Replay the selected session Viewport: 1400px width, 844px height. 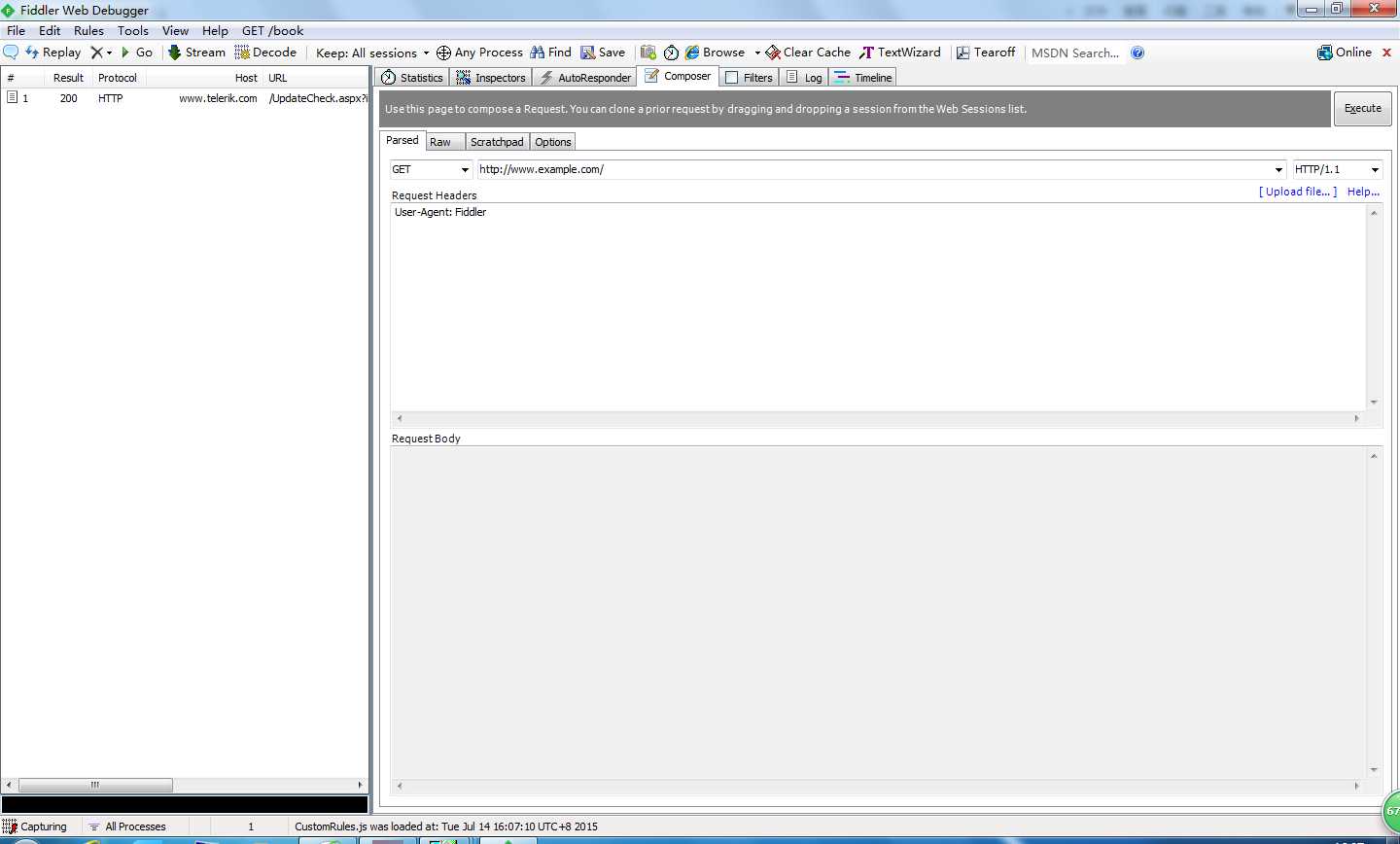52,53
